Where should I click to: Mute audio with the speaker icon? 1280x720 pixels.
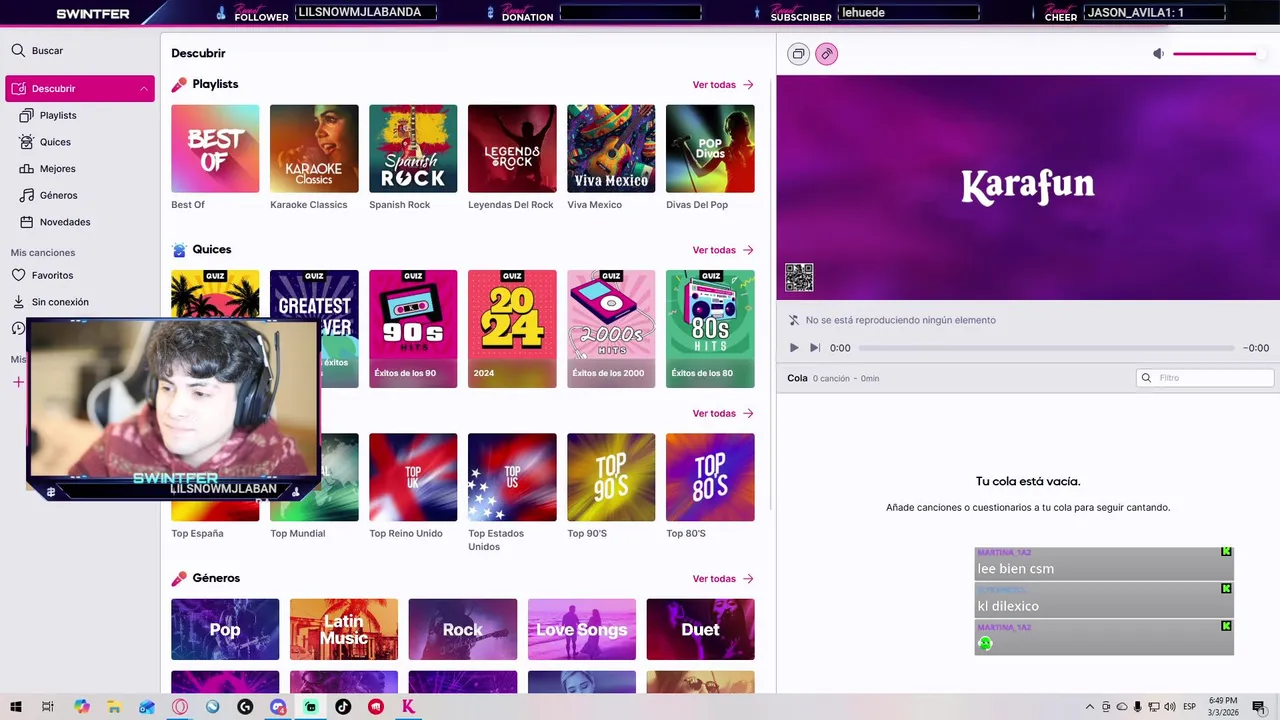click(x=1158, y=54)
